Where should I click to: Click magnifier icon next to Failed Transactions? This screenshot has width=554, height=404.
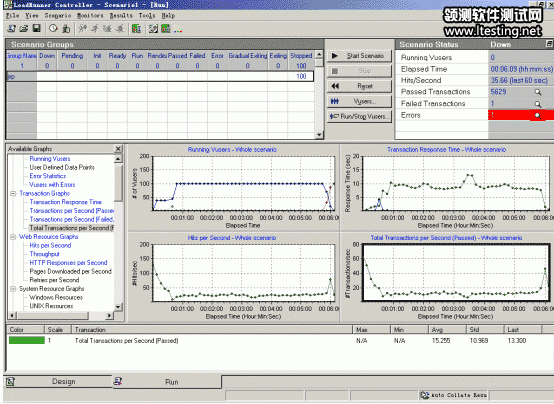[537, 104]
